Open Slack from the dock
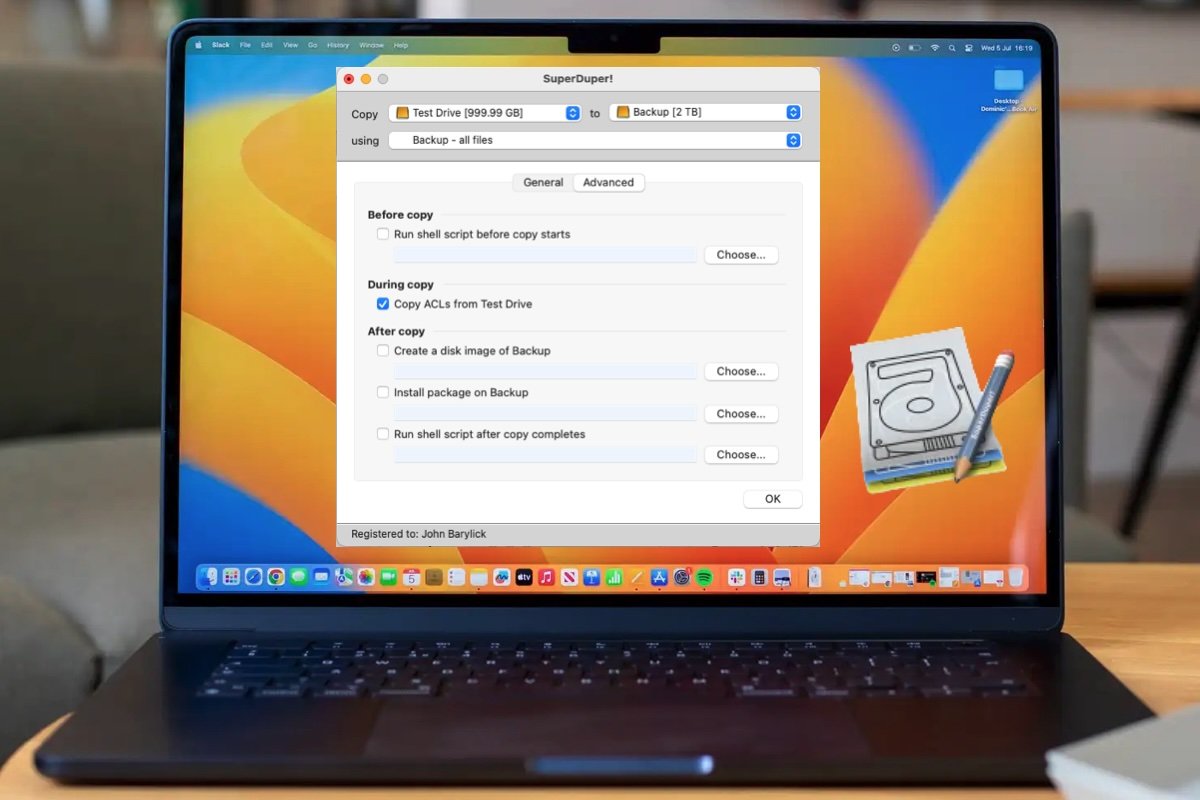The image size is (1200, 800). [x=737, y=577]
